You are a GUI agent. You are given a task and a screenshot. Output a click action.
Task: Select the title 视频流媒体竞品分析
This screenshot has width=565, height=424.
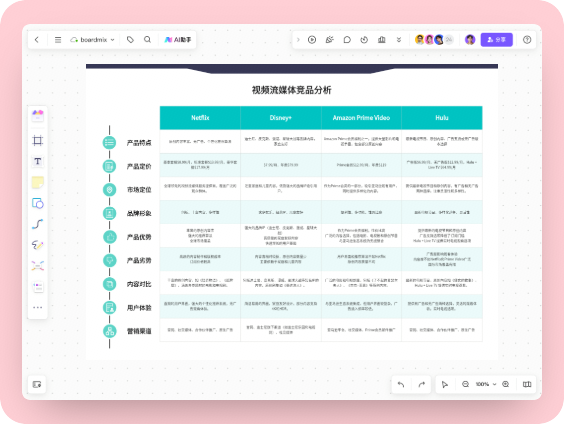[x=292, y=90]
